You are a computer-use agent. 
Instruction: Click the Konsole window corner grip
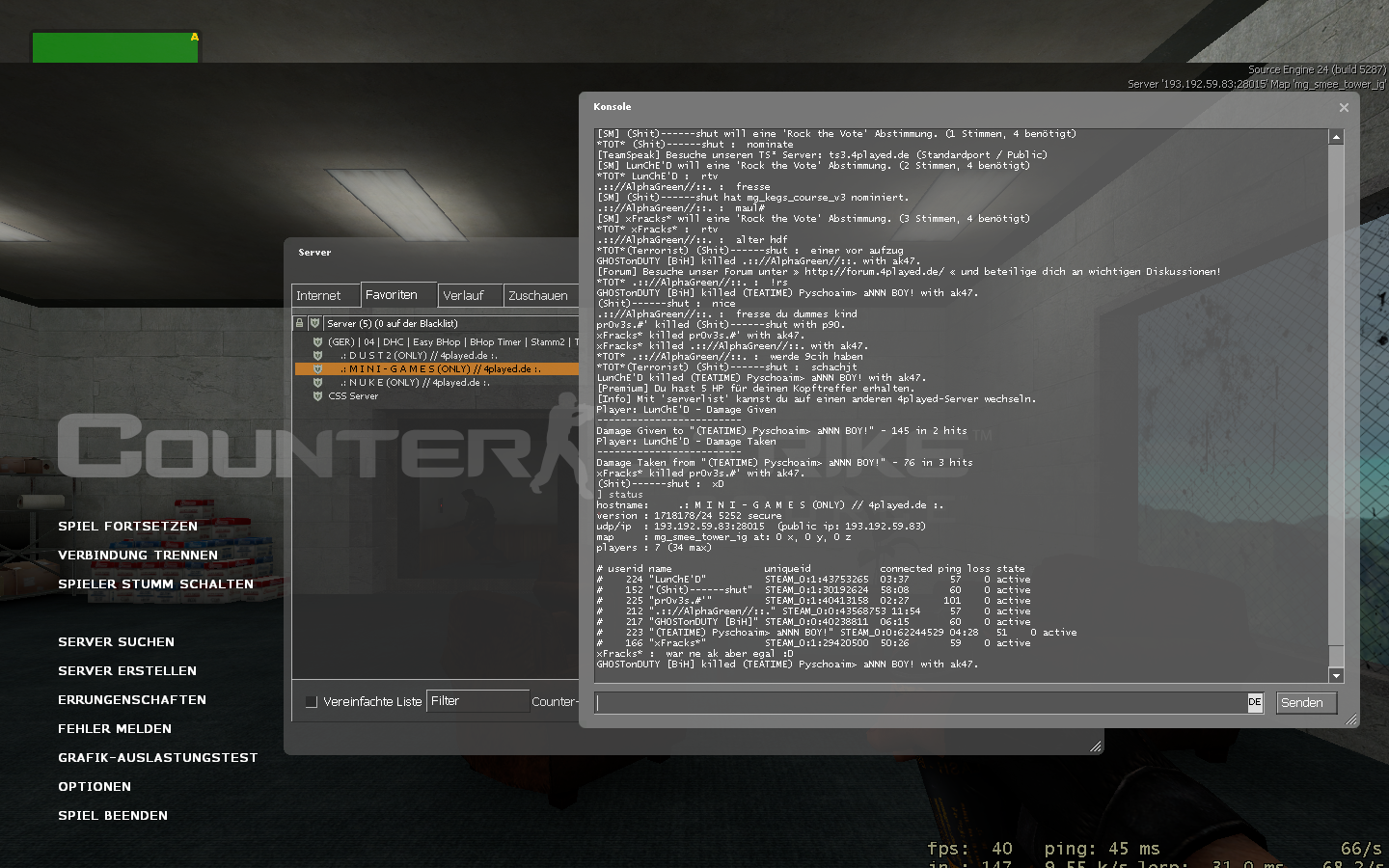tap(1351, 719)
